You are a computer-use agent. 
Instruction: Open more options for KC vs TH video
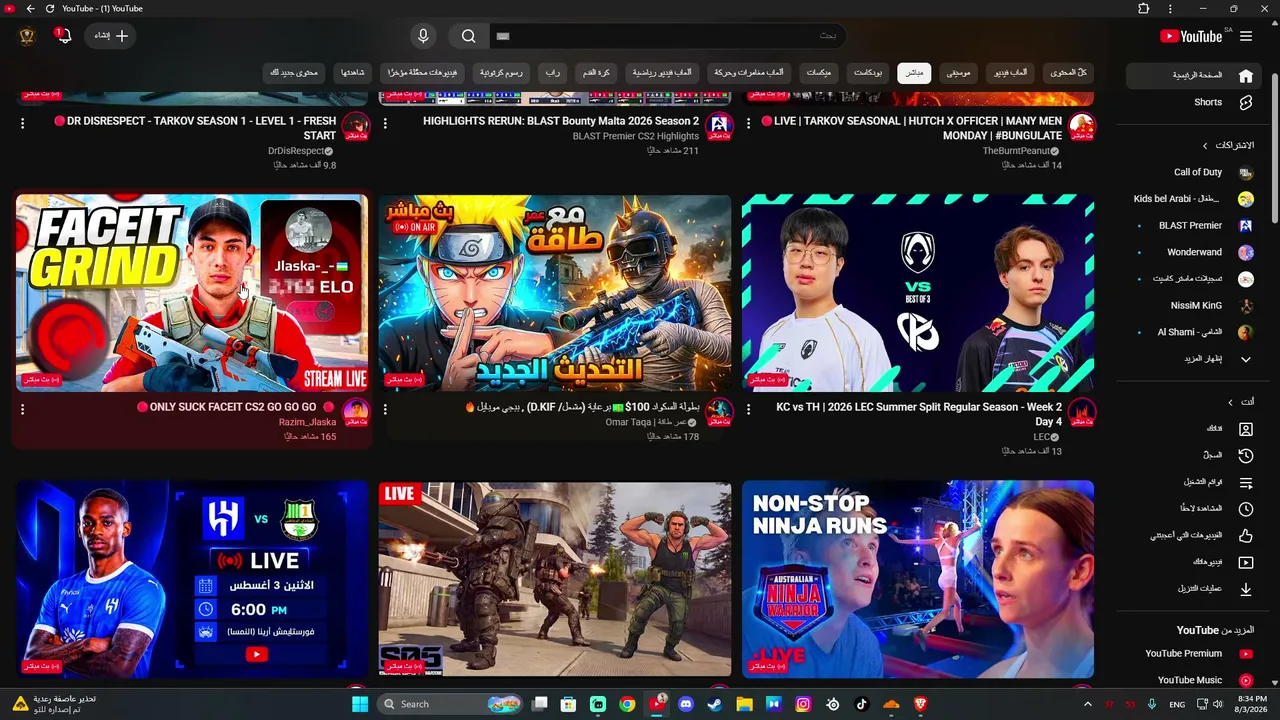coord(748,409)
